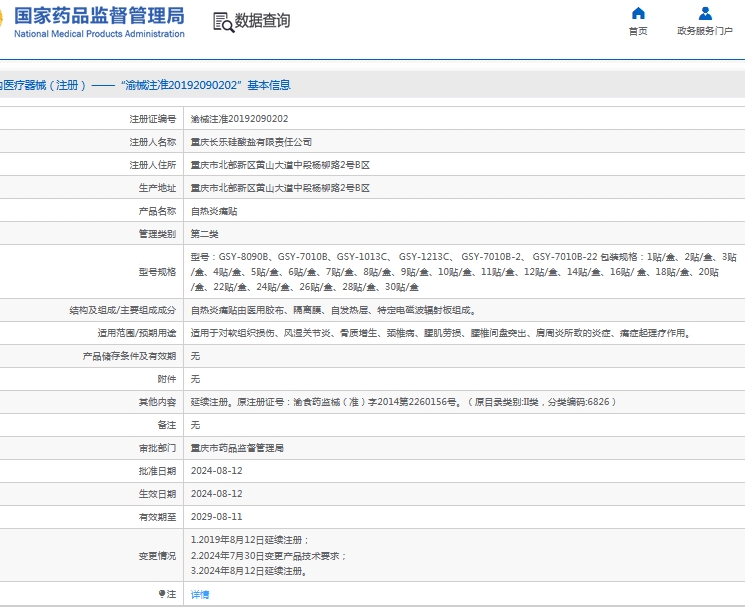Open the government service portal person icon
Viewport: 745px width, 610px height.
pos(705,13)
